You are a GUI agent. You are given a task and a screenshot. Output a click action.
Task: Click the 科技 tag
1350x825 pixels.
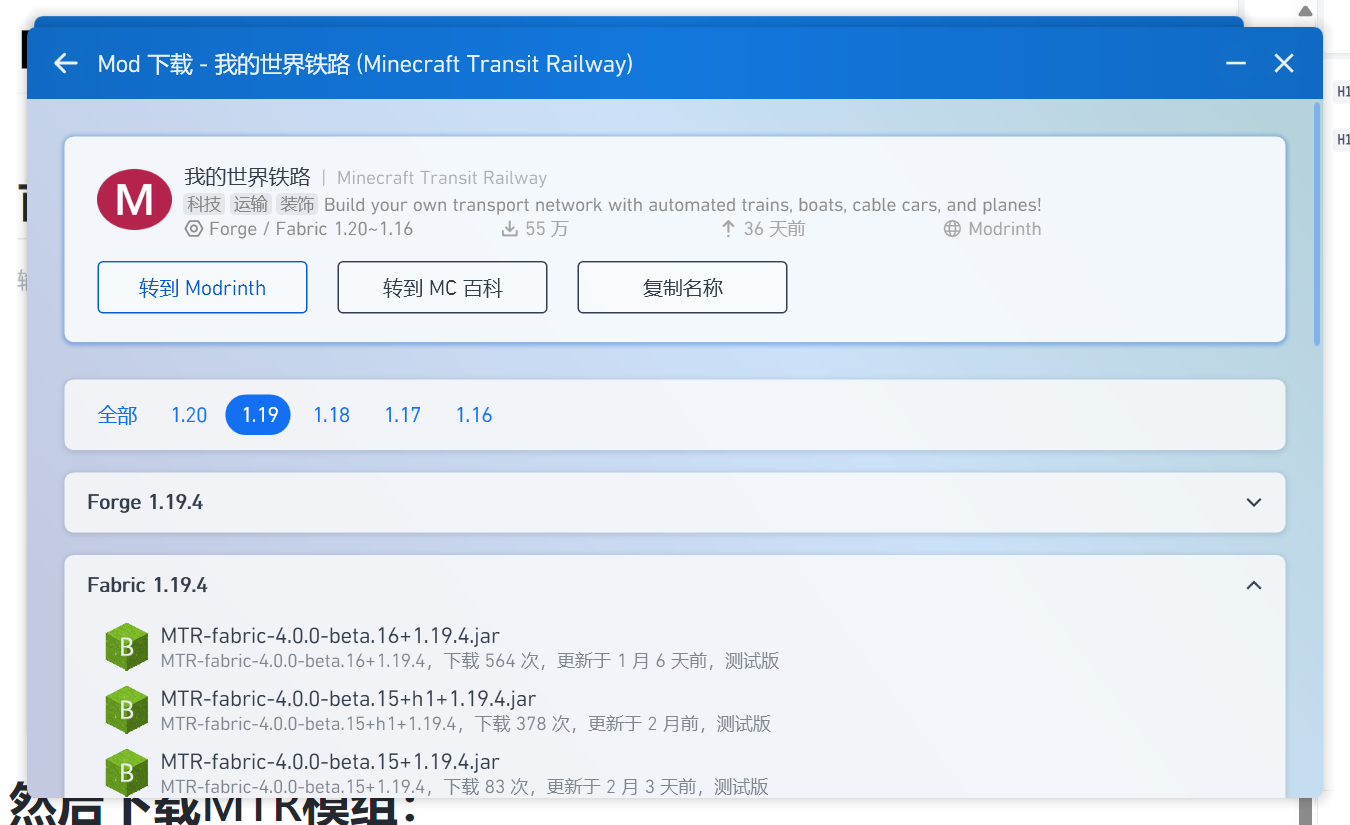204,204
